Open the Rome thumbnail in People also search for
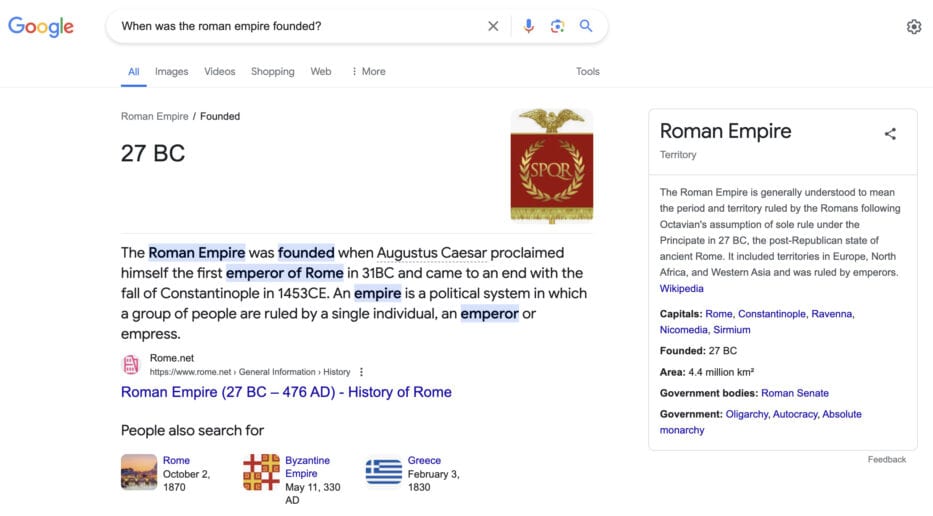The image size is (933, 516). pos(139,472)
